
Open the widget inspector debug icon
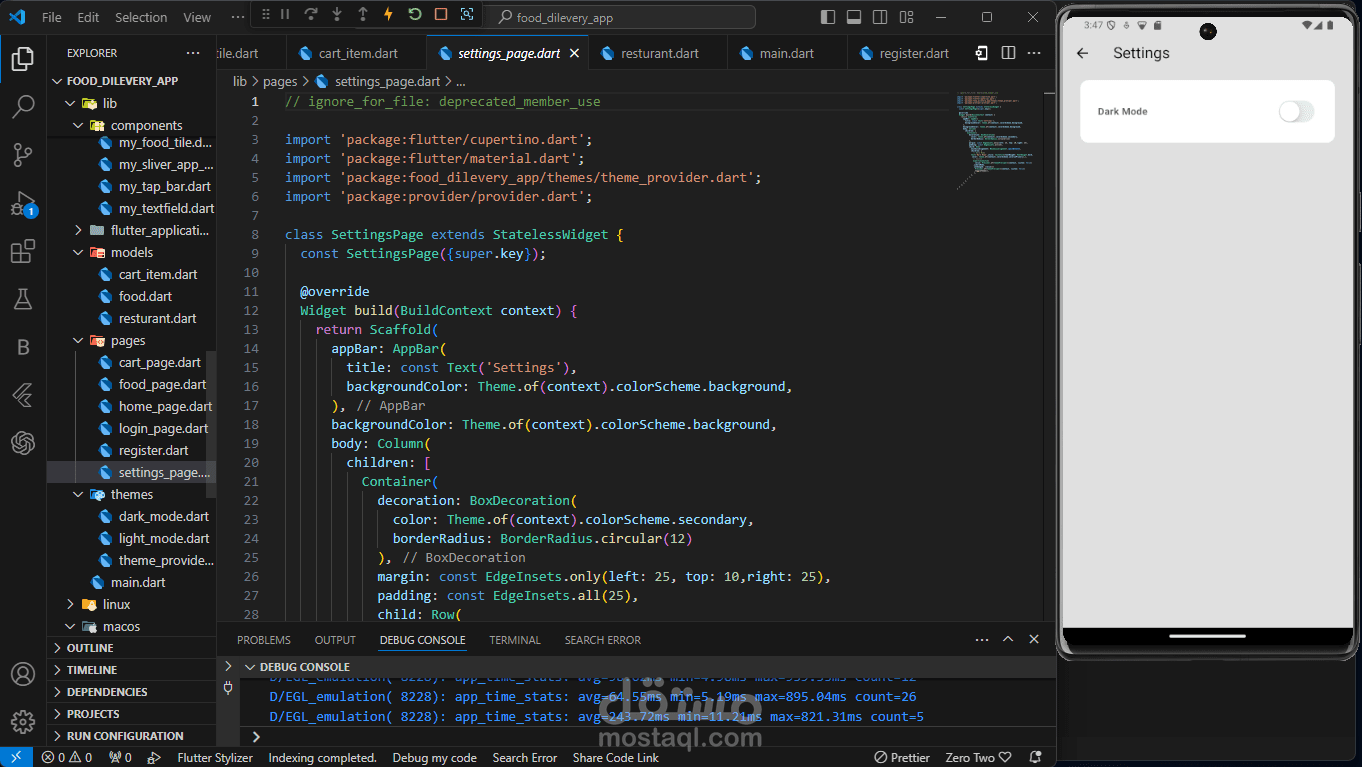tap(467, 15)
